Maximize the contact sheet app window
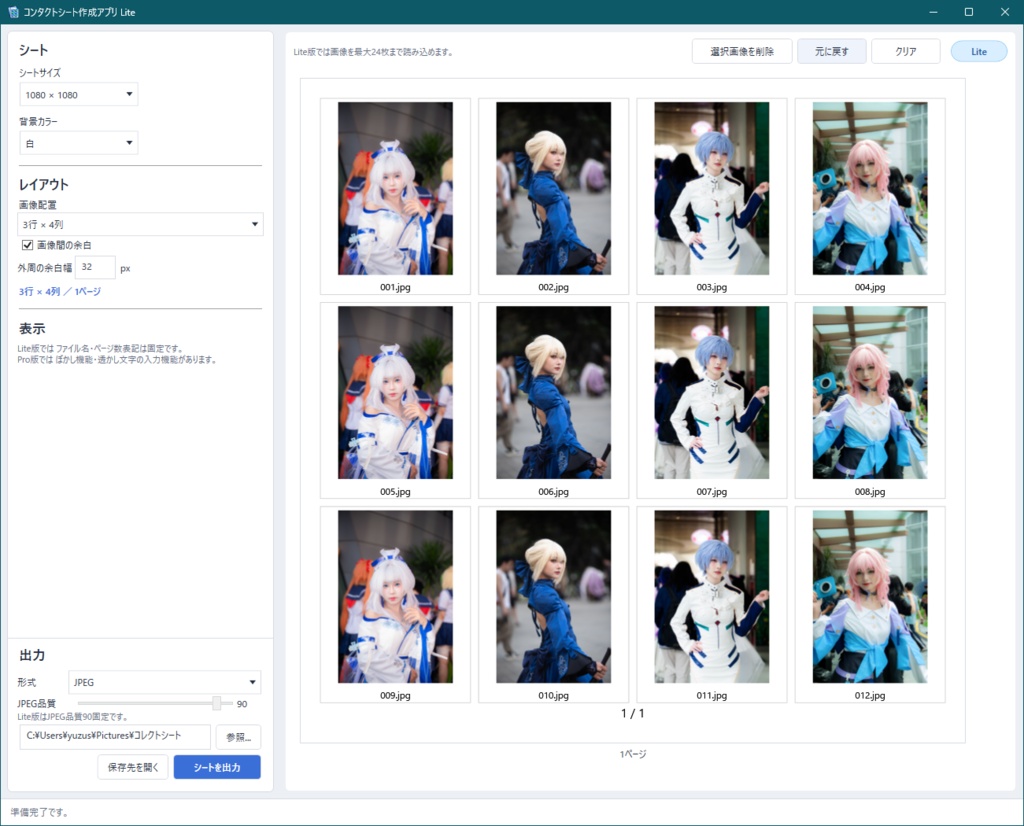 pos(968,12)
